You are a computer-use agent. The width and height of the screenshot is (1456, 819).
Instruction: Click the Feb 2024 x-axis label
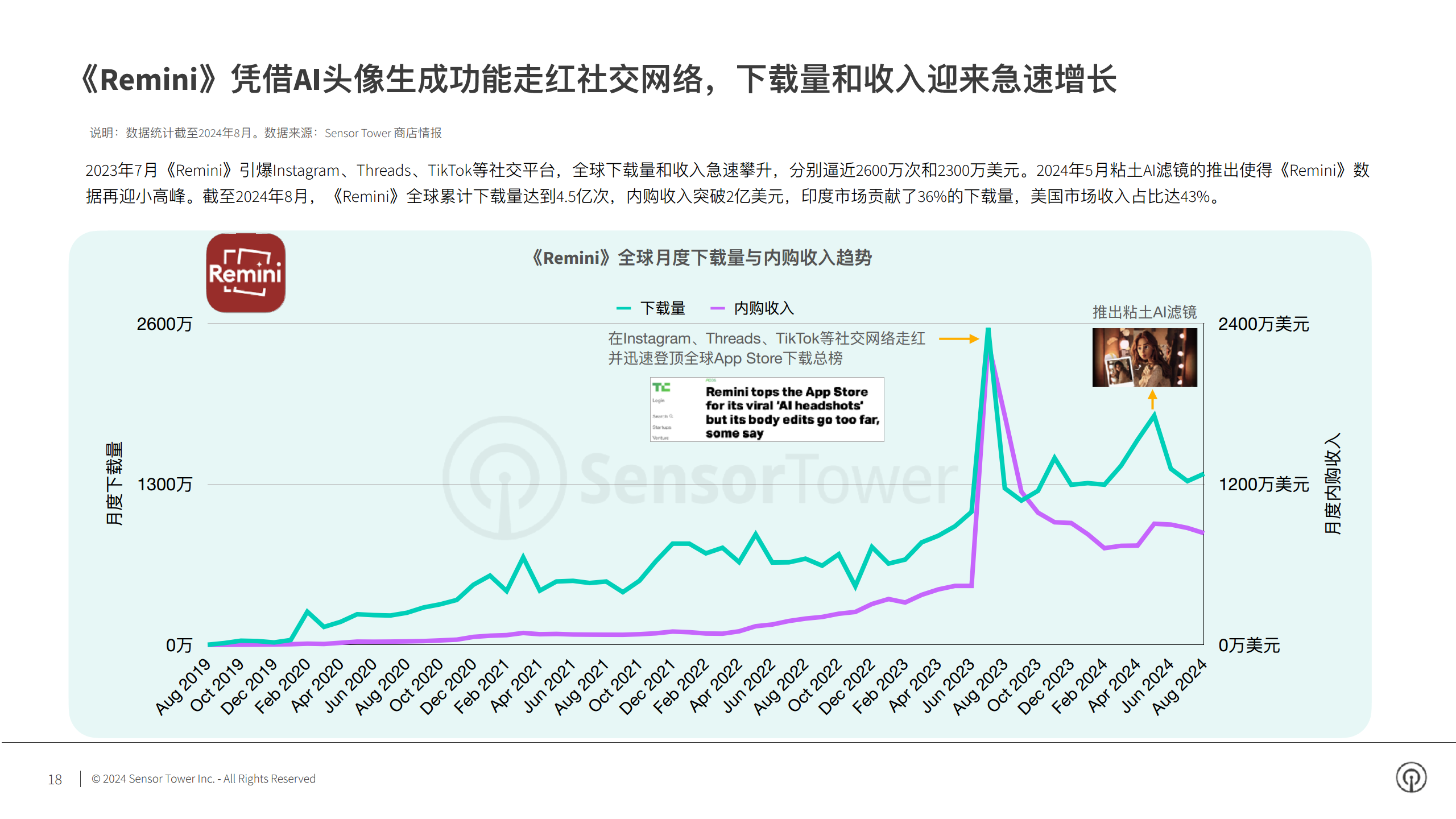pyautogui.click(x=1079, y=686)
